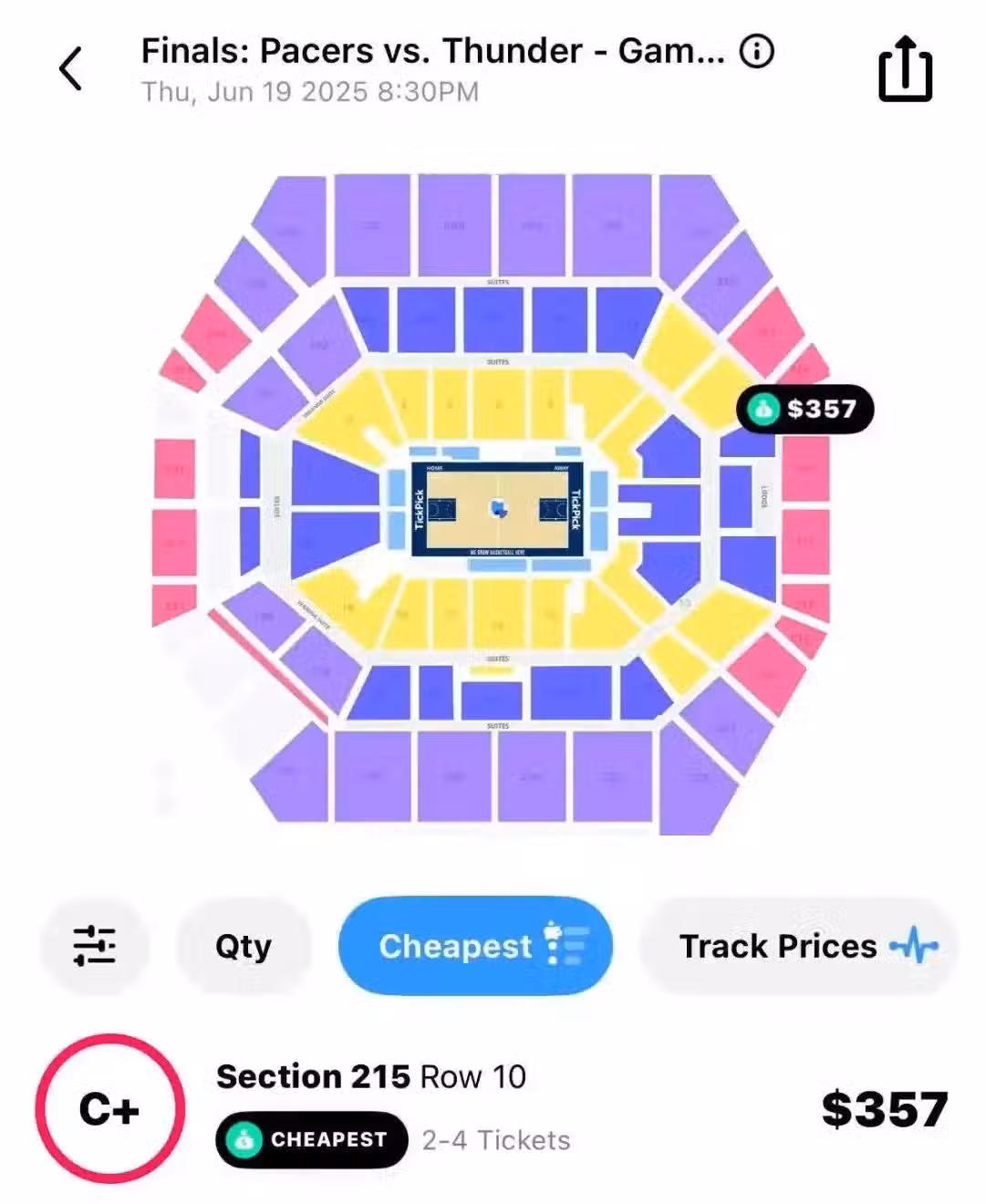The height and width of the screenshot is (1204, 985).
Task: Select the $357 price pin on map
Action: pos(805,409)
